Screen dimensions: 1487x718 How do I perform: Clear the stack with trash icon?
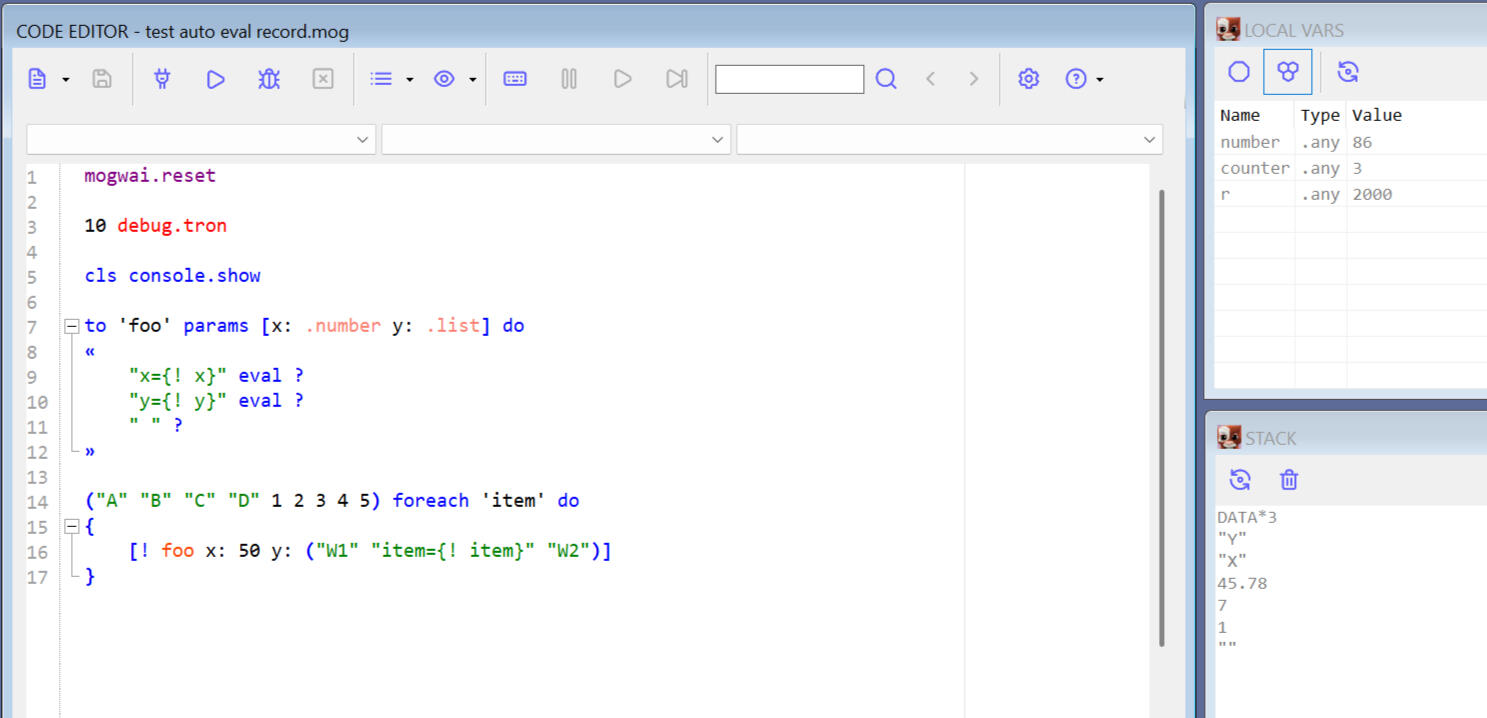pos(1289,480)
